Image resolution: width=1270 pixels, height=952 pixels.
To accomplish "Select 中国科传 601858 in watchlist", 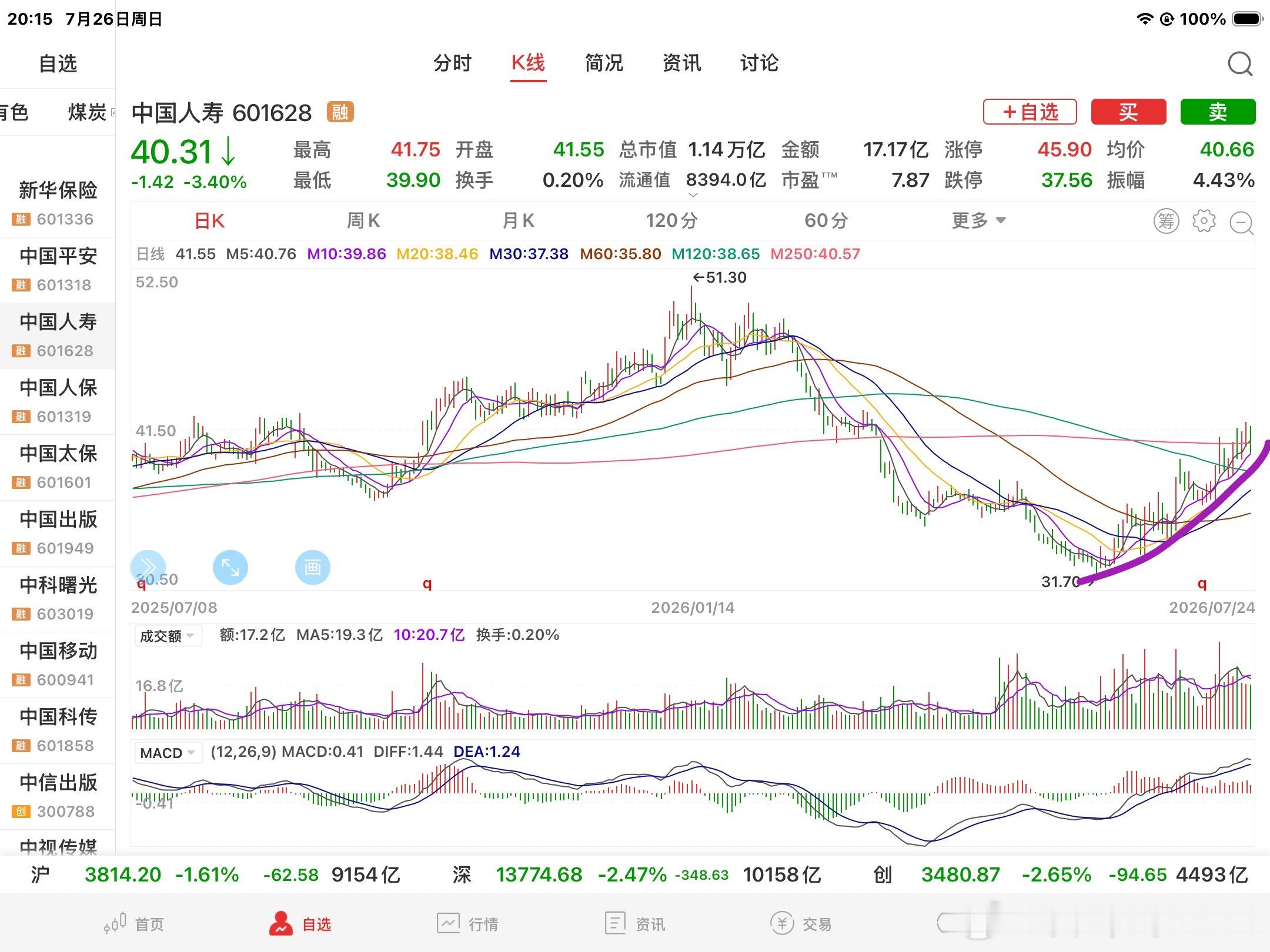I will click(58, 730).
